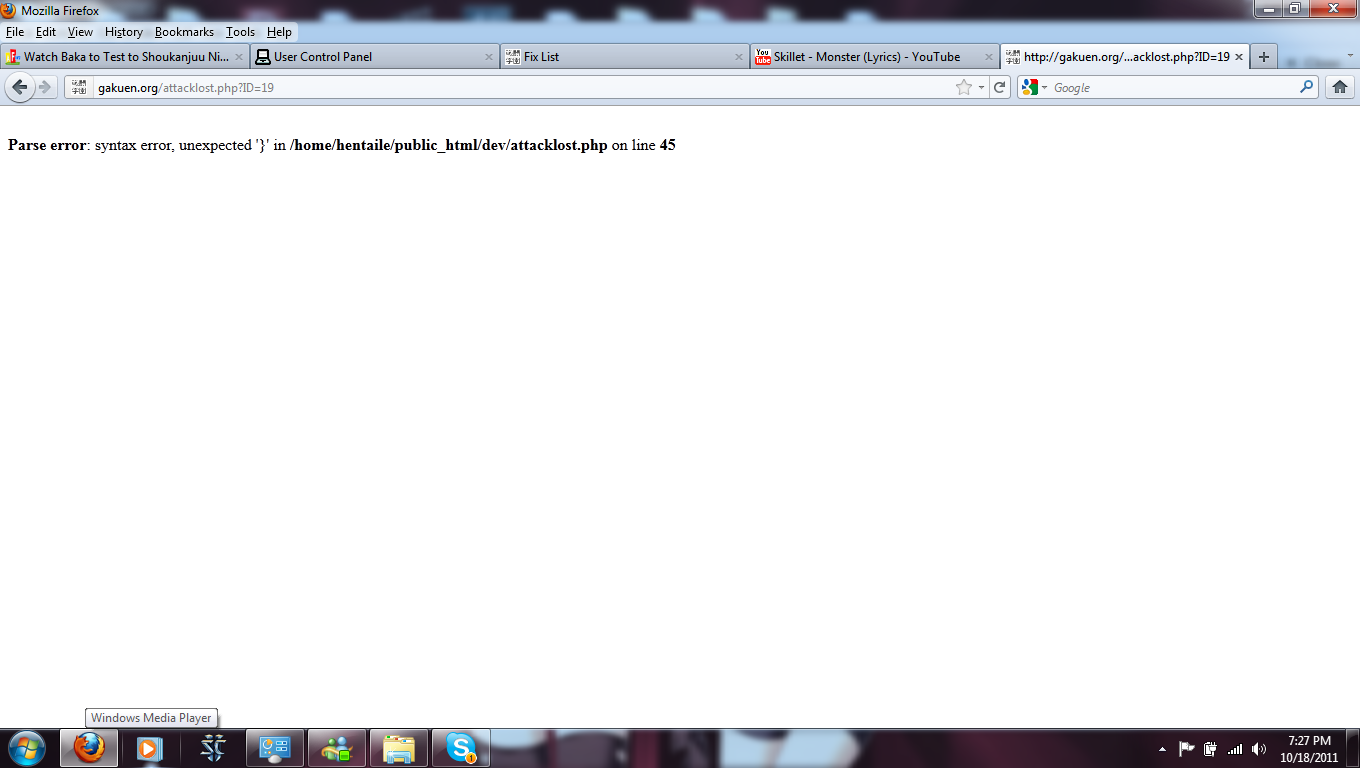Click the Forward arrow button
1360x768 pixels.
[45, 87]
